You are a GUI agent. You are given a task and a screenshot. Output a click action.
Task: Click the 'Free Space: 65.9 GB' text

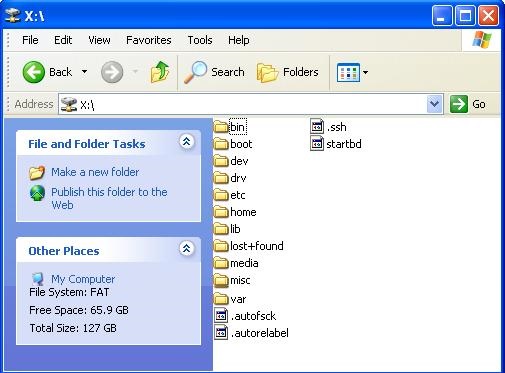pyautogui.click(x=79, y=310)
